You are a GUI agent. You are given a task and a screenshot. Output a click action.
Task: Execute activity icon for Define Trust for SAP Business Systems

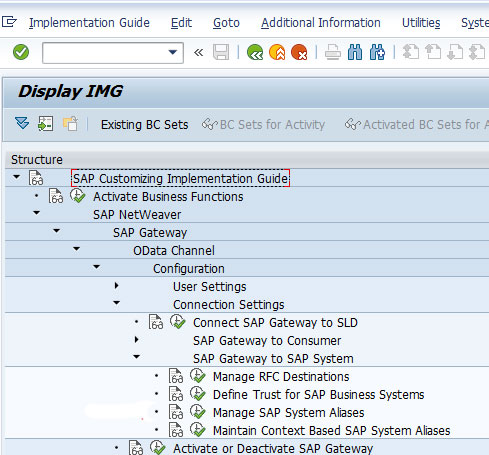(198, 394)
